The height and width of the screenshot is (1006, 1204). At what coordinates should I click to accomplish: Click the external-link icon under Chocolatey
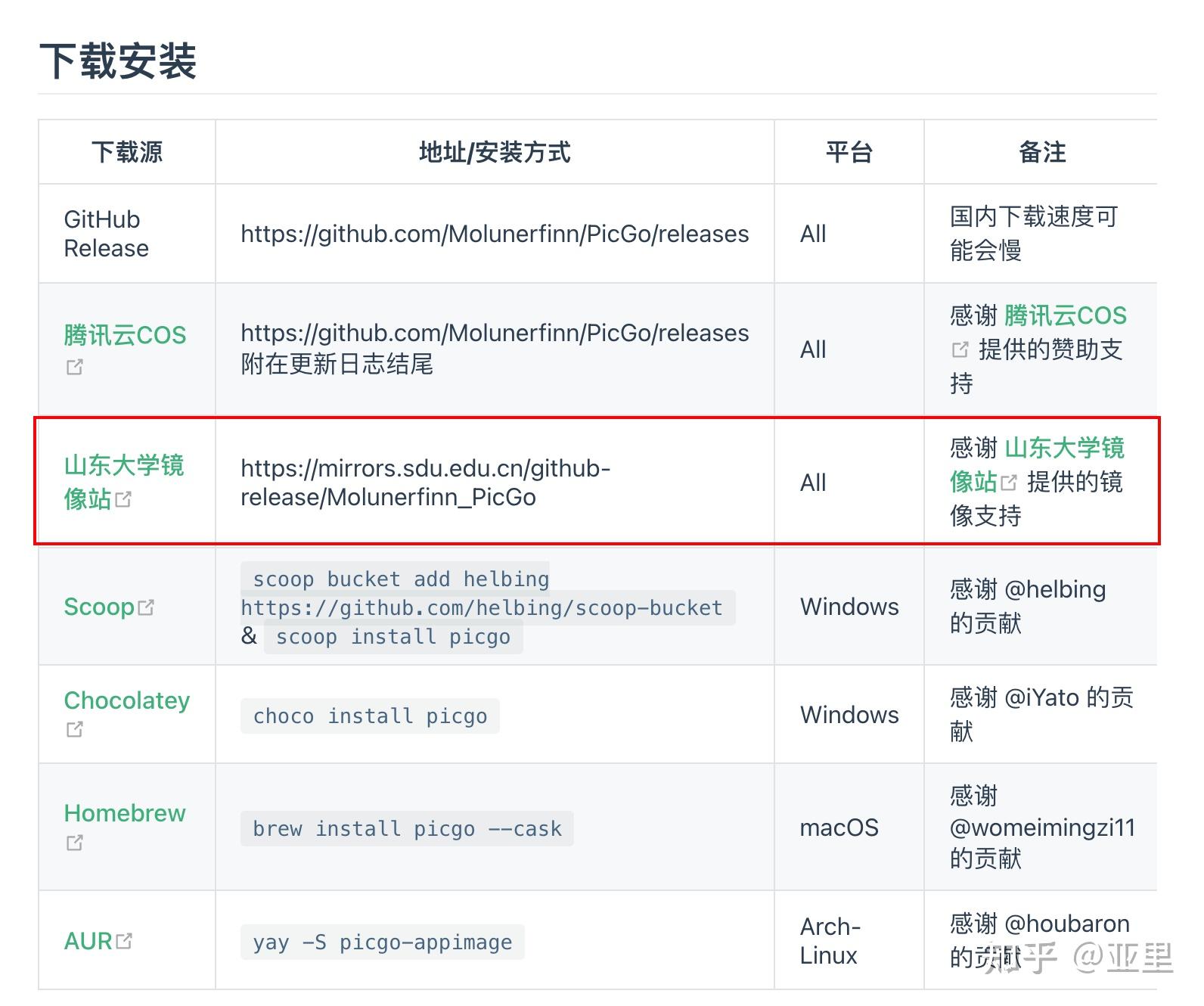click(74, 729)
